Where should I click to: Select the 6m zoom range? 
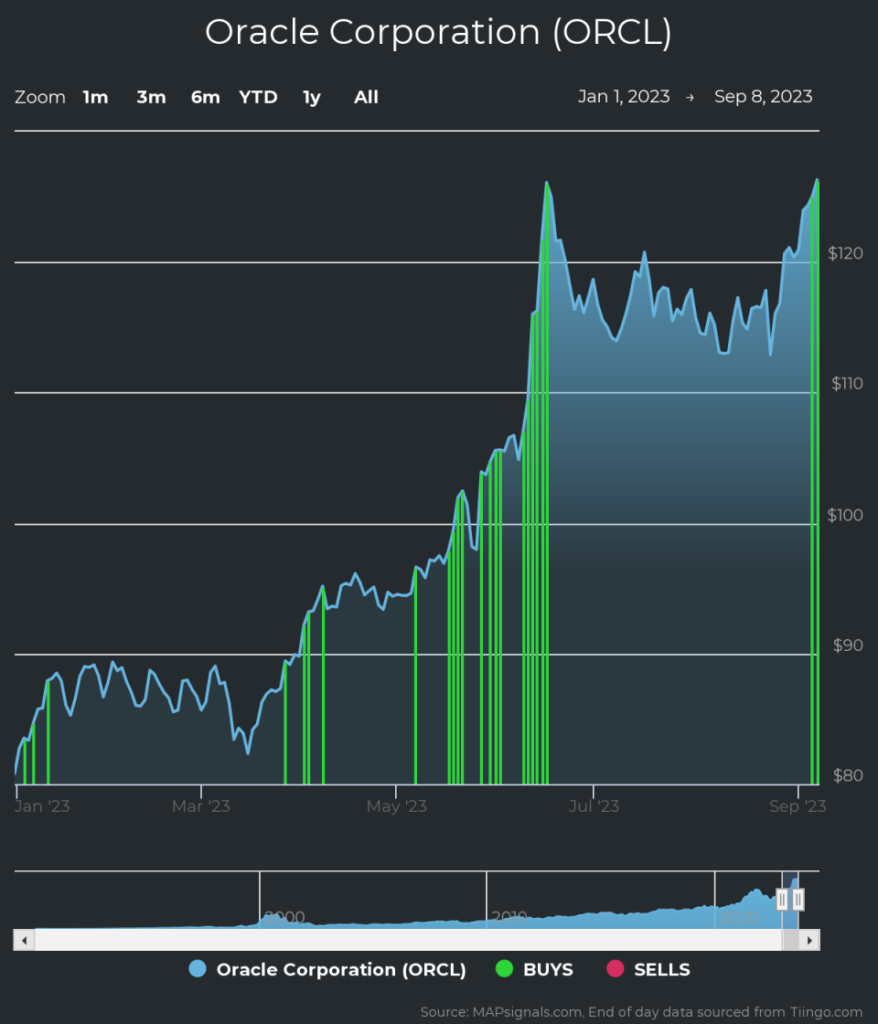205,97
